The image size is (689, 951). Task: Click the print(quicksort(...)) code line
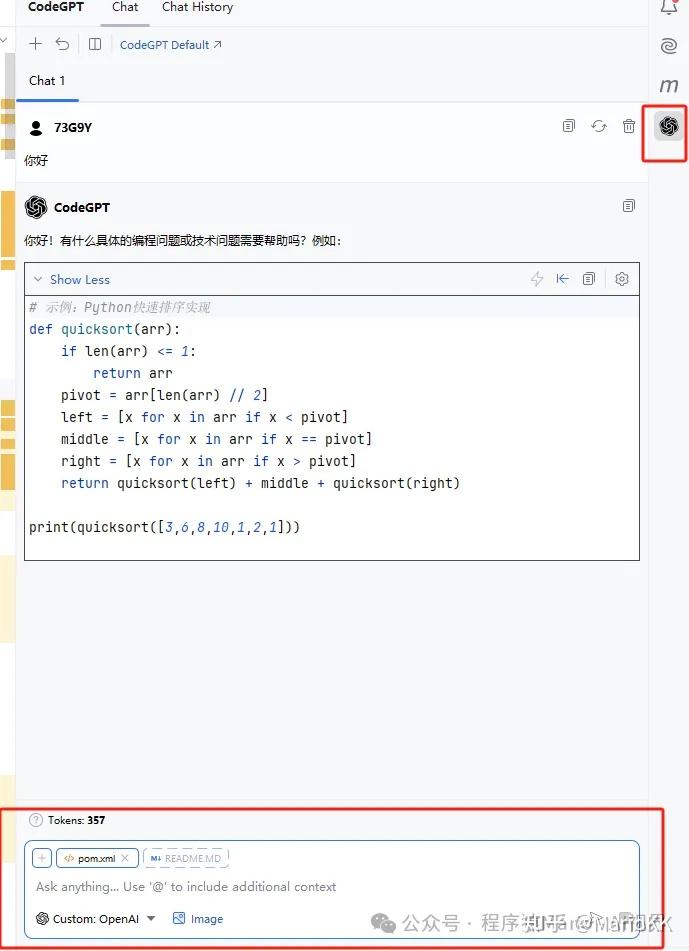tap(164, 527)
